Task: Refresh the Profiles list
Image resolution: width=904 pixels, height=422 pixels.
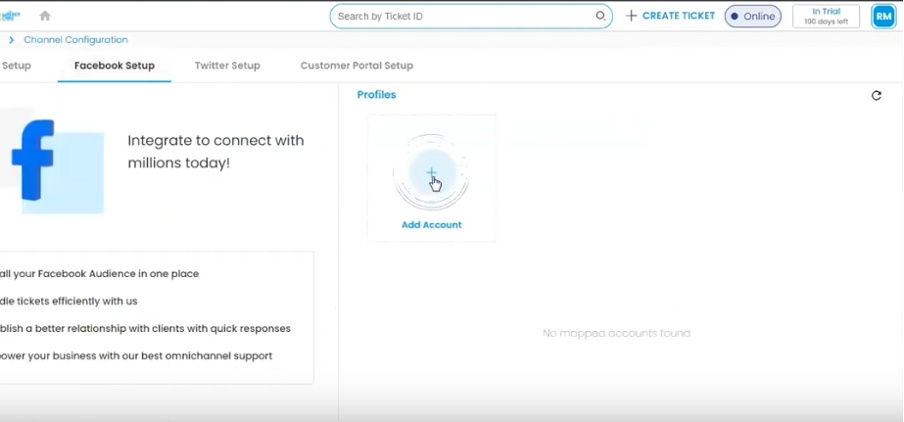Action: click(x=876, y=96)
